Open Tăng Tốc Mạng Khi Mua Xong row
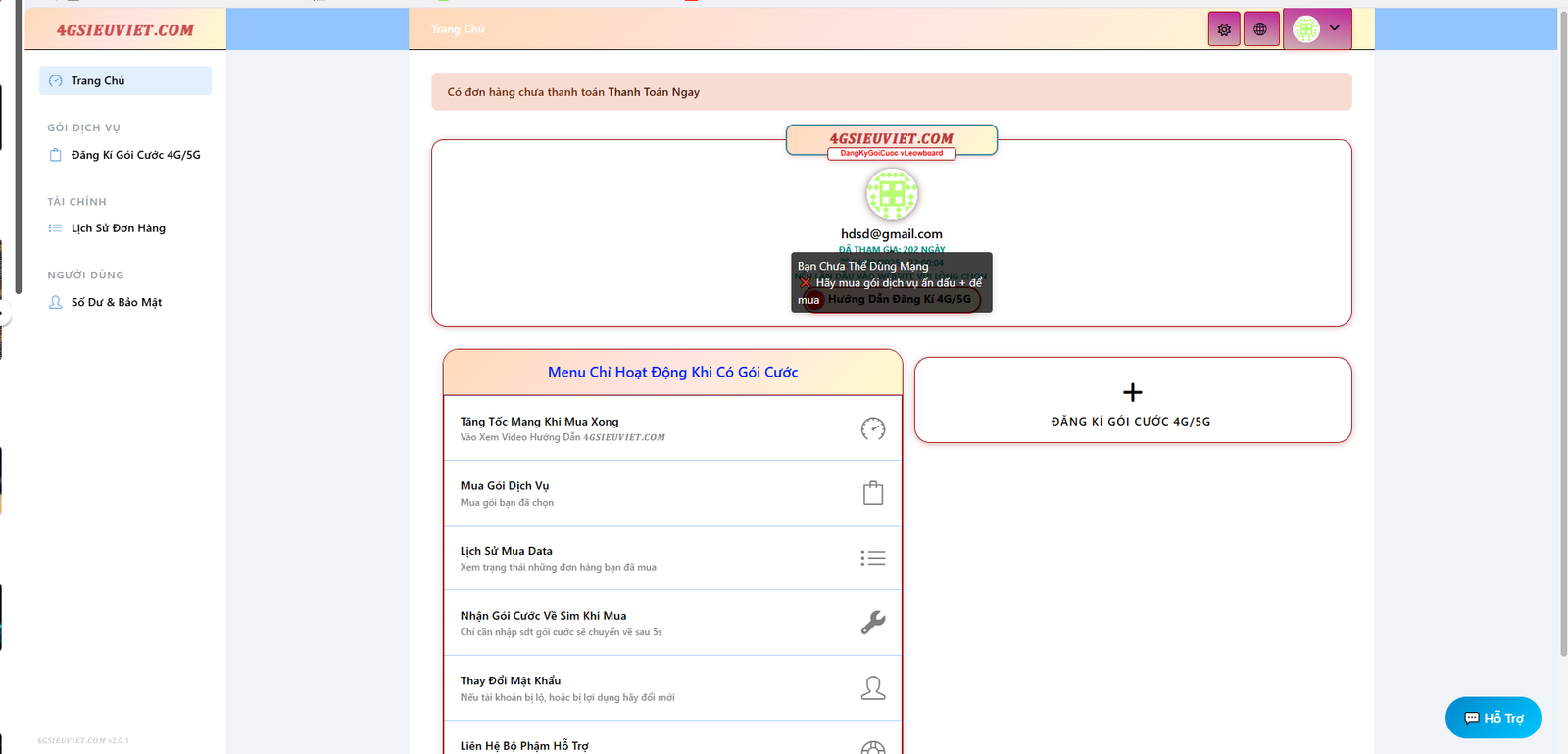1568x754 pixels. point(672,428)
